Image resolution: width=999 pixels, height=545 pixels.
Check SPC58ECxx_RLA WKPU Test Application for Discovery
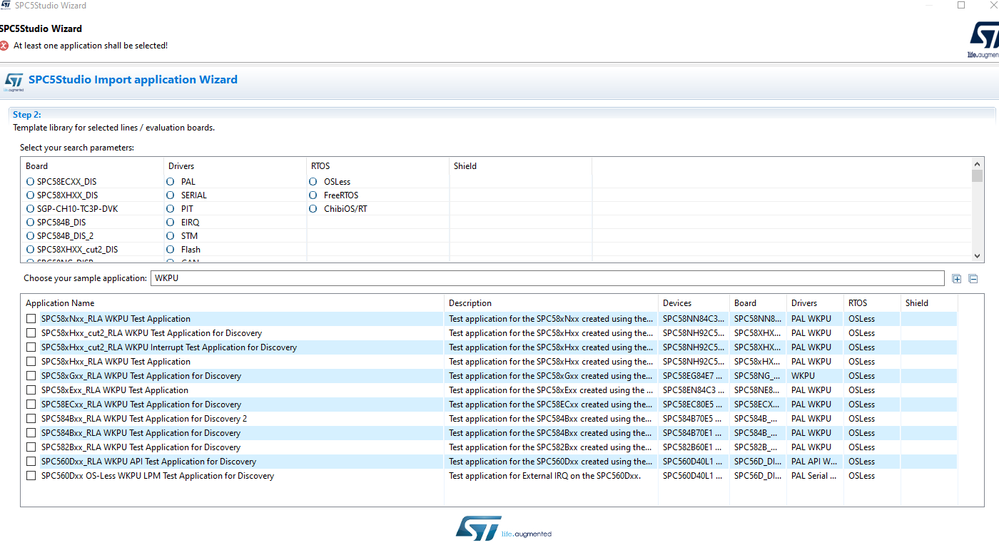click(x=31, y=404)
